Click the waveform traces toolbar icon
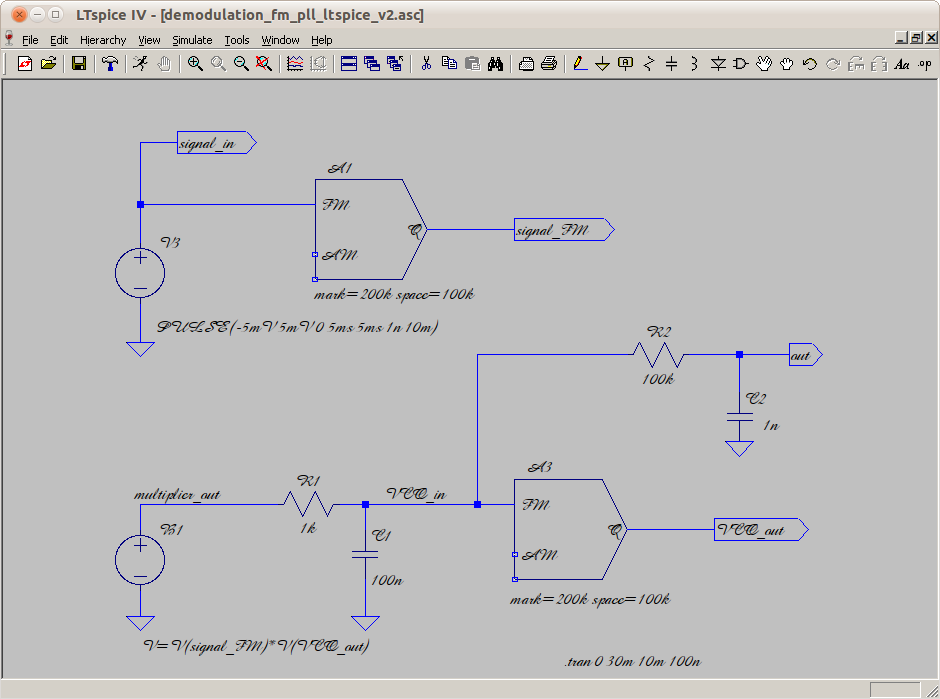 [295, 64]
